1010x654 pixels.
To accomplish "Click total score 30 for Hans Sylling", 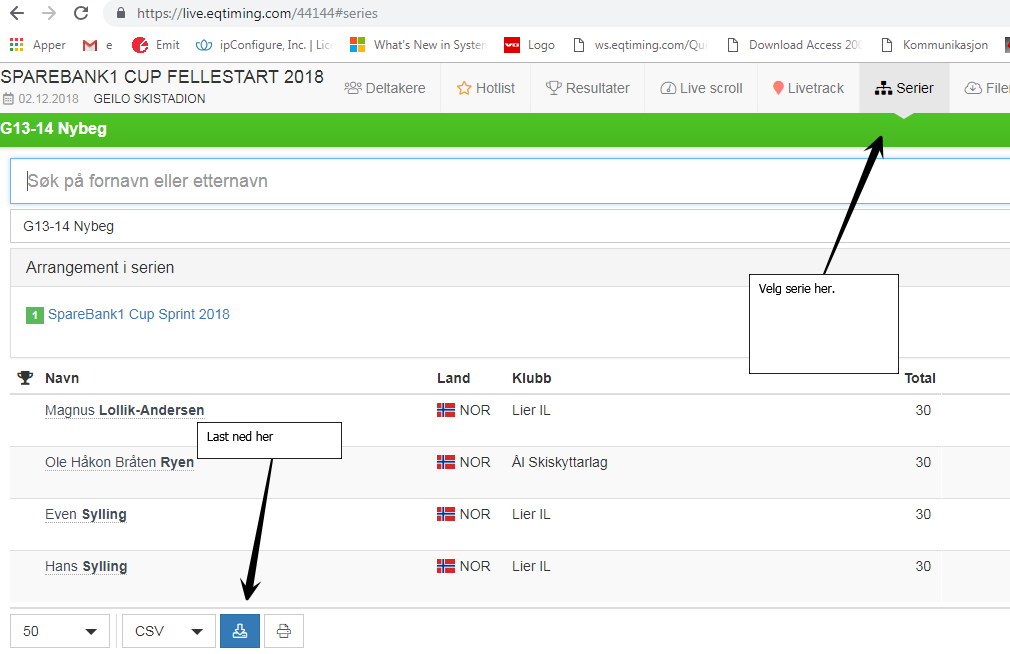I will (x=923, y=566).
